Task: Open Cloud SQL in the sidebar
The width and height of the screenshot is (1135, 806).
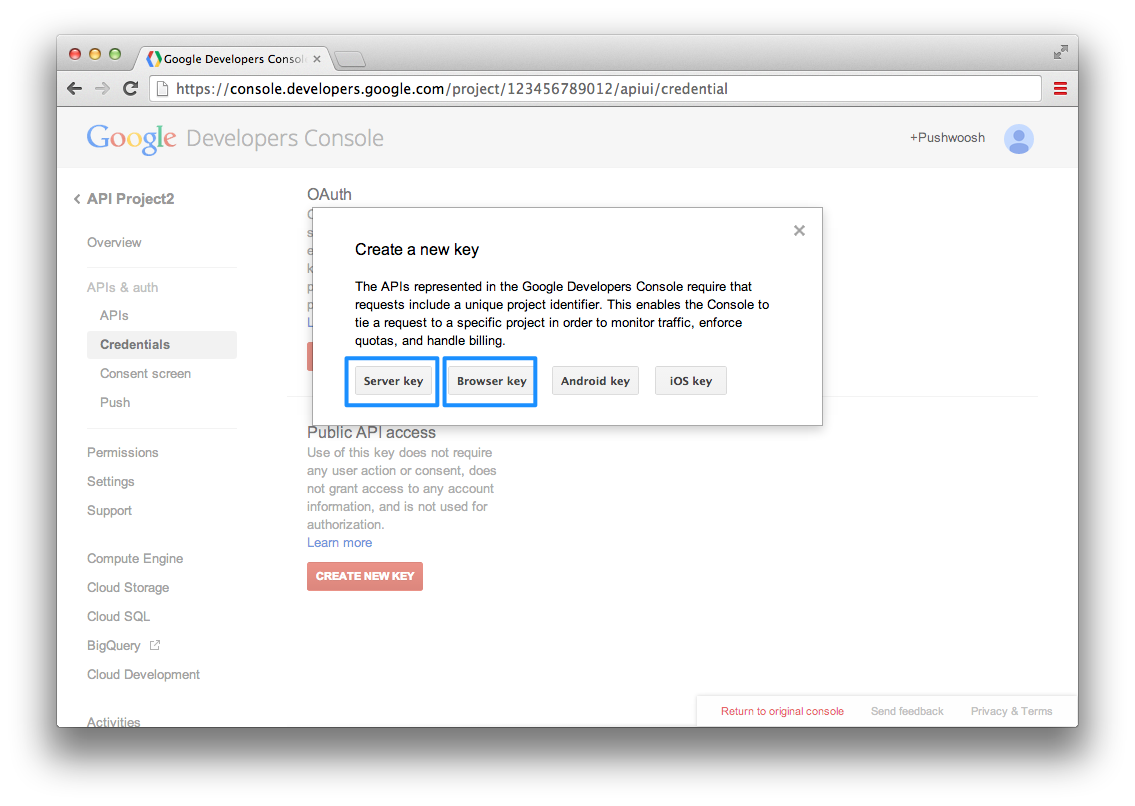Action: pos(118,616)
